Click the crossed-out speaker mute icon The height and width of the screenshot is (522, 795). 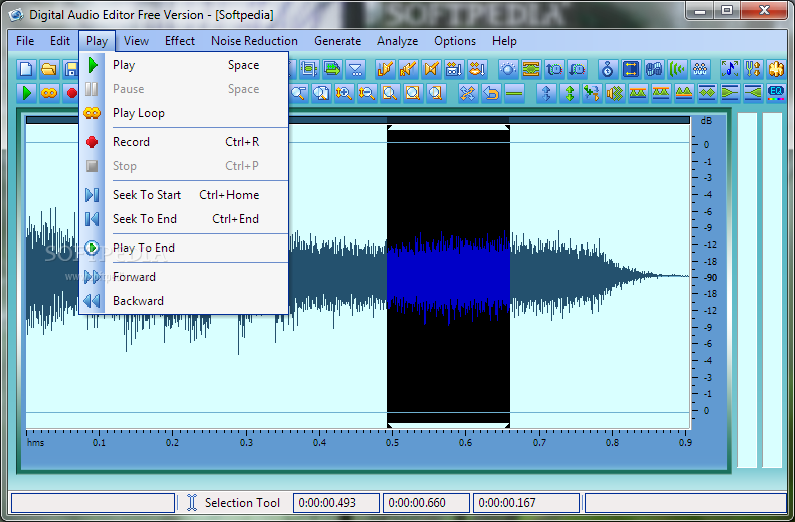tap(431, 69)
